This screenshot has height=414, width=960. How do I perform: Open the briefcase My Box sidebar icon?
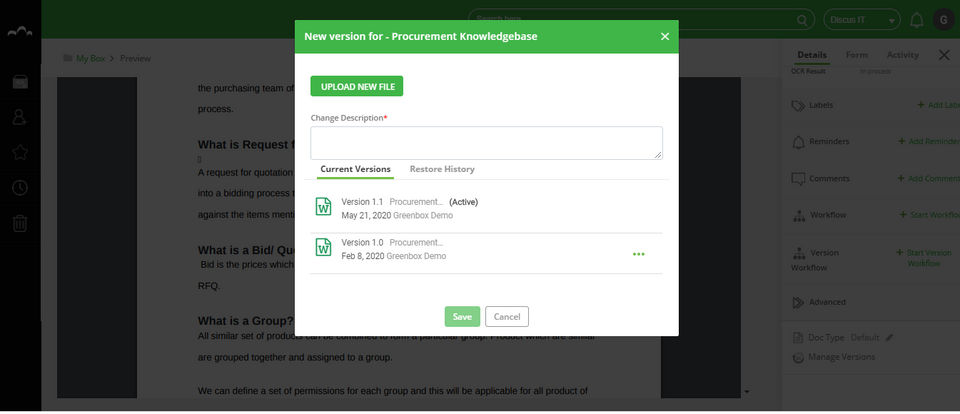click(20, 81)
